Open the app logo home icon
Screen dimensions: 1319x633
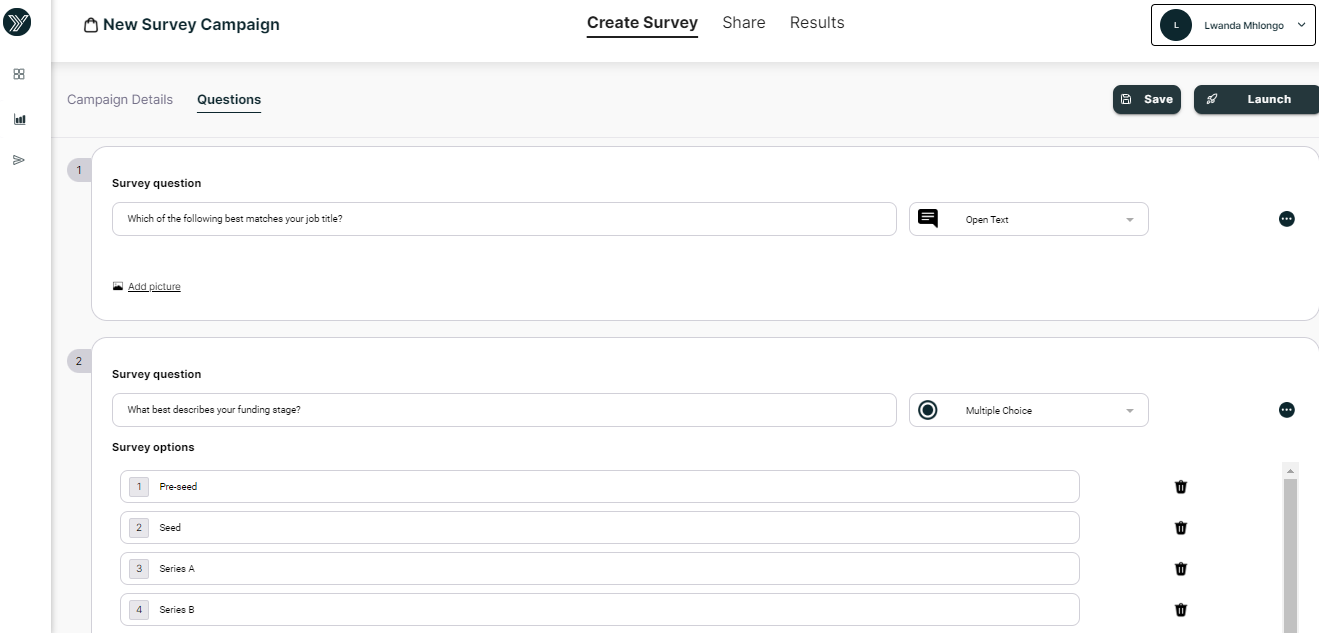18,23
